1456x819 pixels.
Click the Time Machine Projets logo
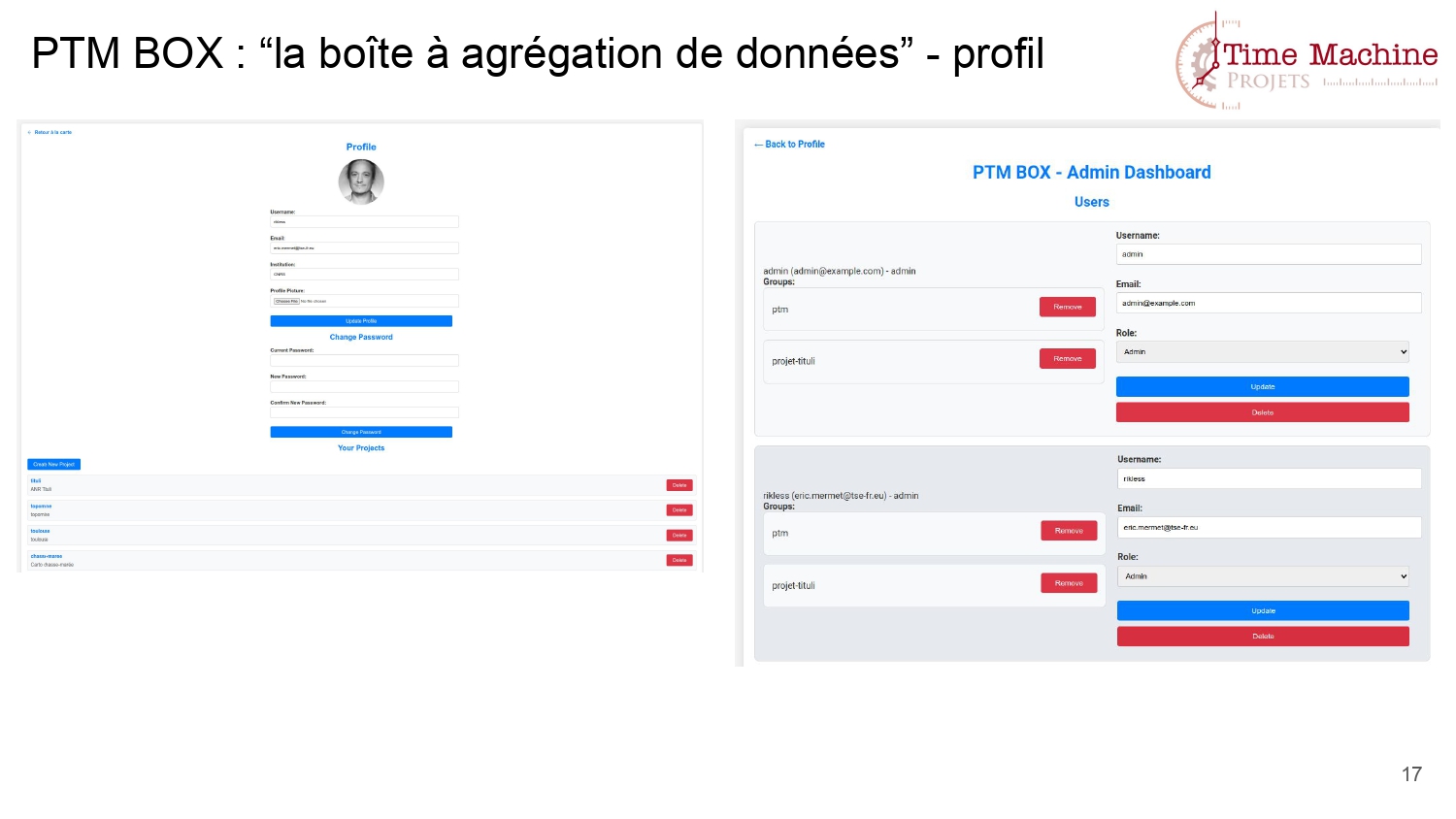[x=1307, y=60]
